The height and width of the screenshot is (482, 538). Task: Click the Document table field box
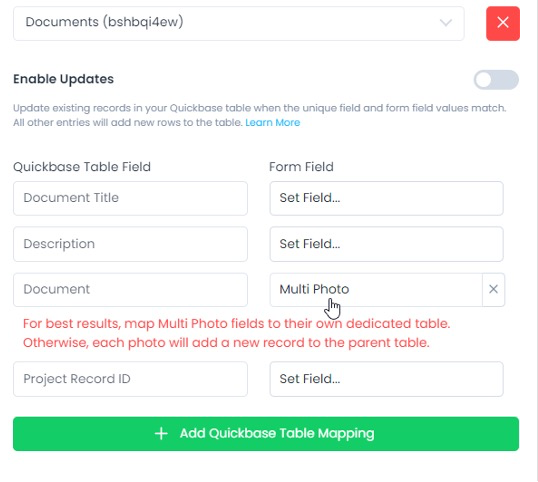pos(130,290)
